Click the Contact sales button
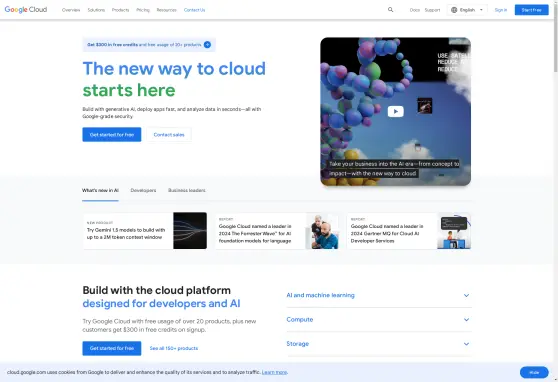558x382 pixels. click(x=169, y=135)
